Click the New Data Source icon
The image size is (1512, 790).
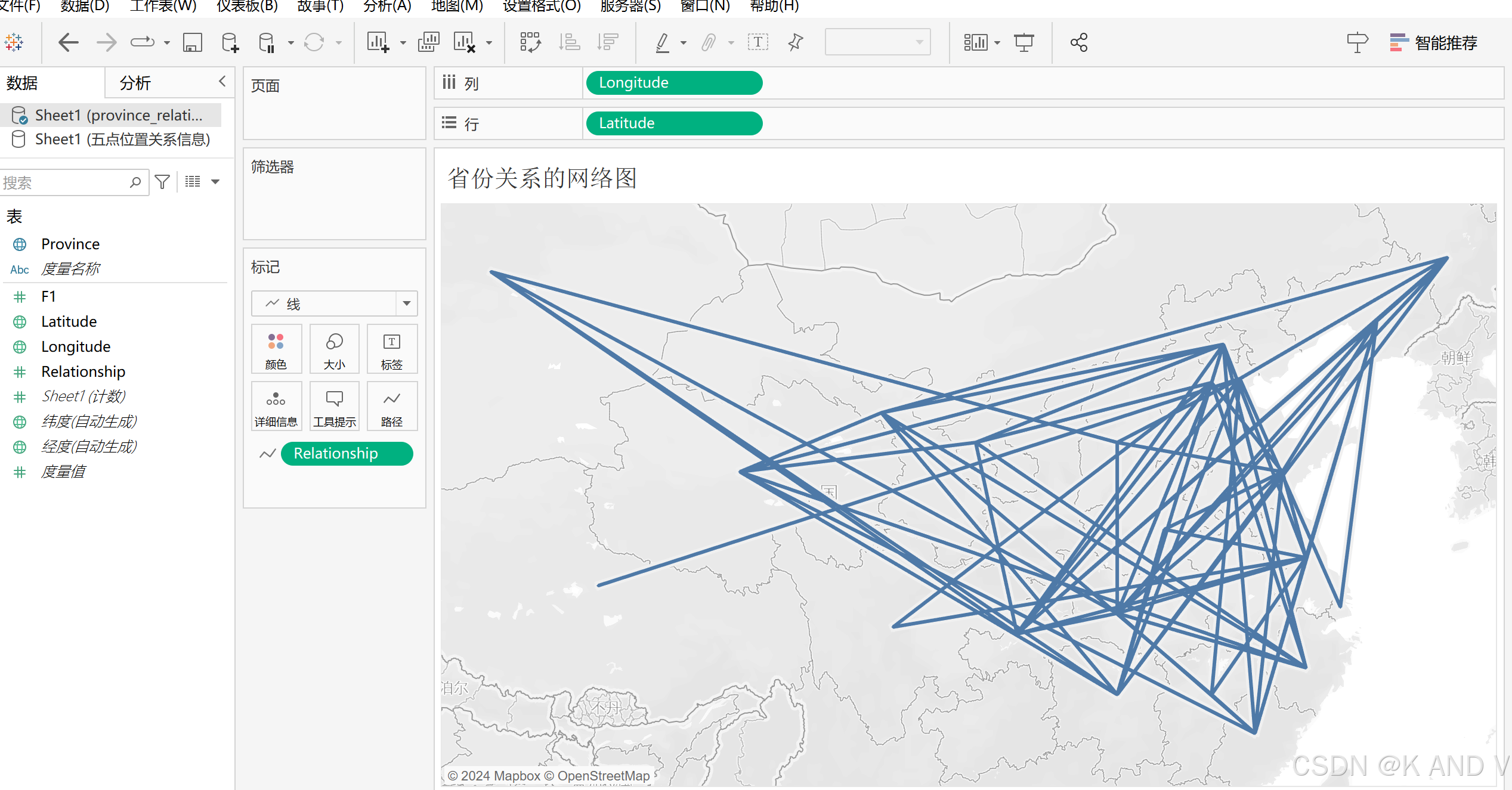point(230,43)
